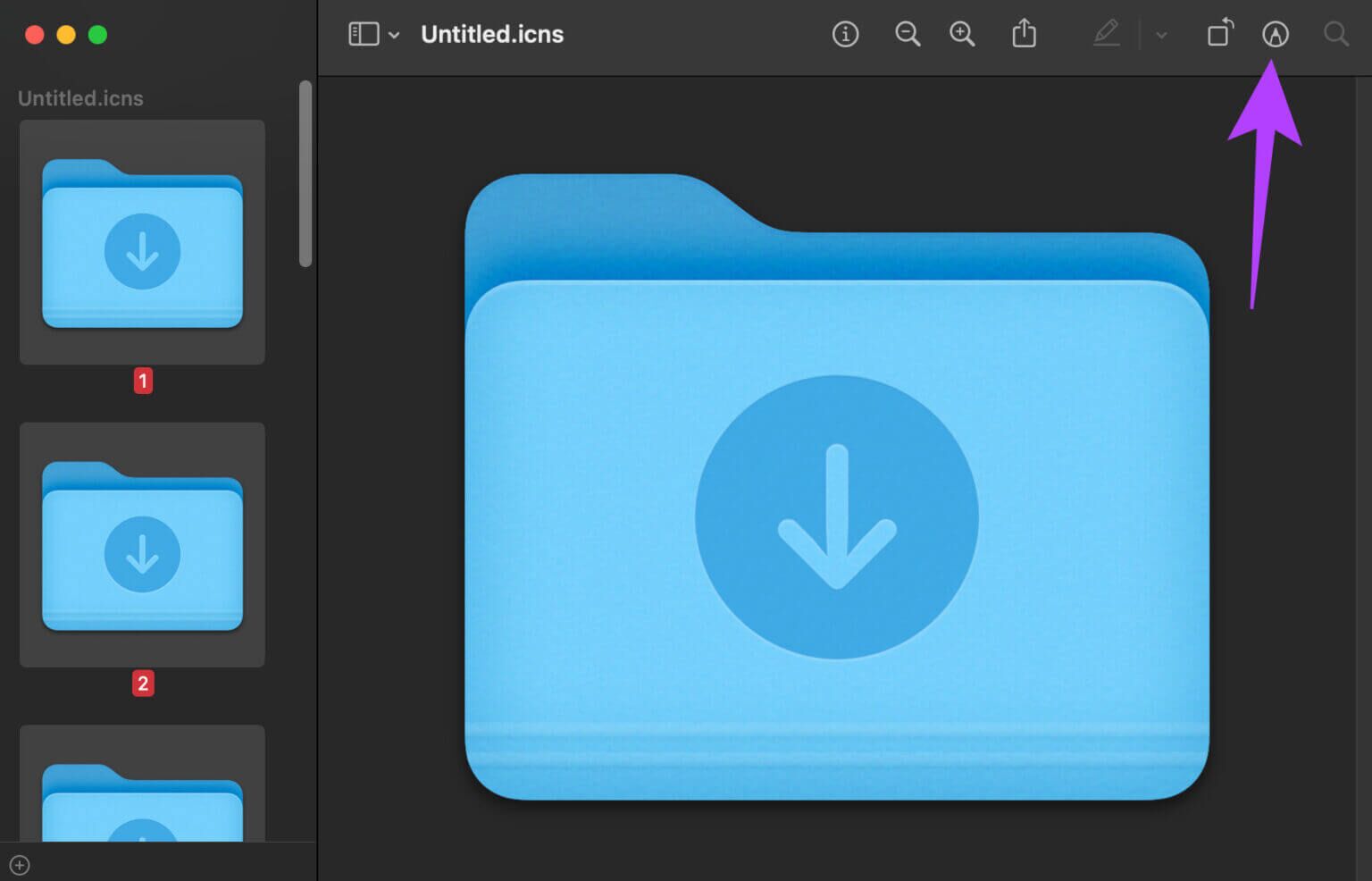Show the Inspector info panel
1372x881 pixels.
845,35
